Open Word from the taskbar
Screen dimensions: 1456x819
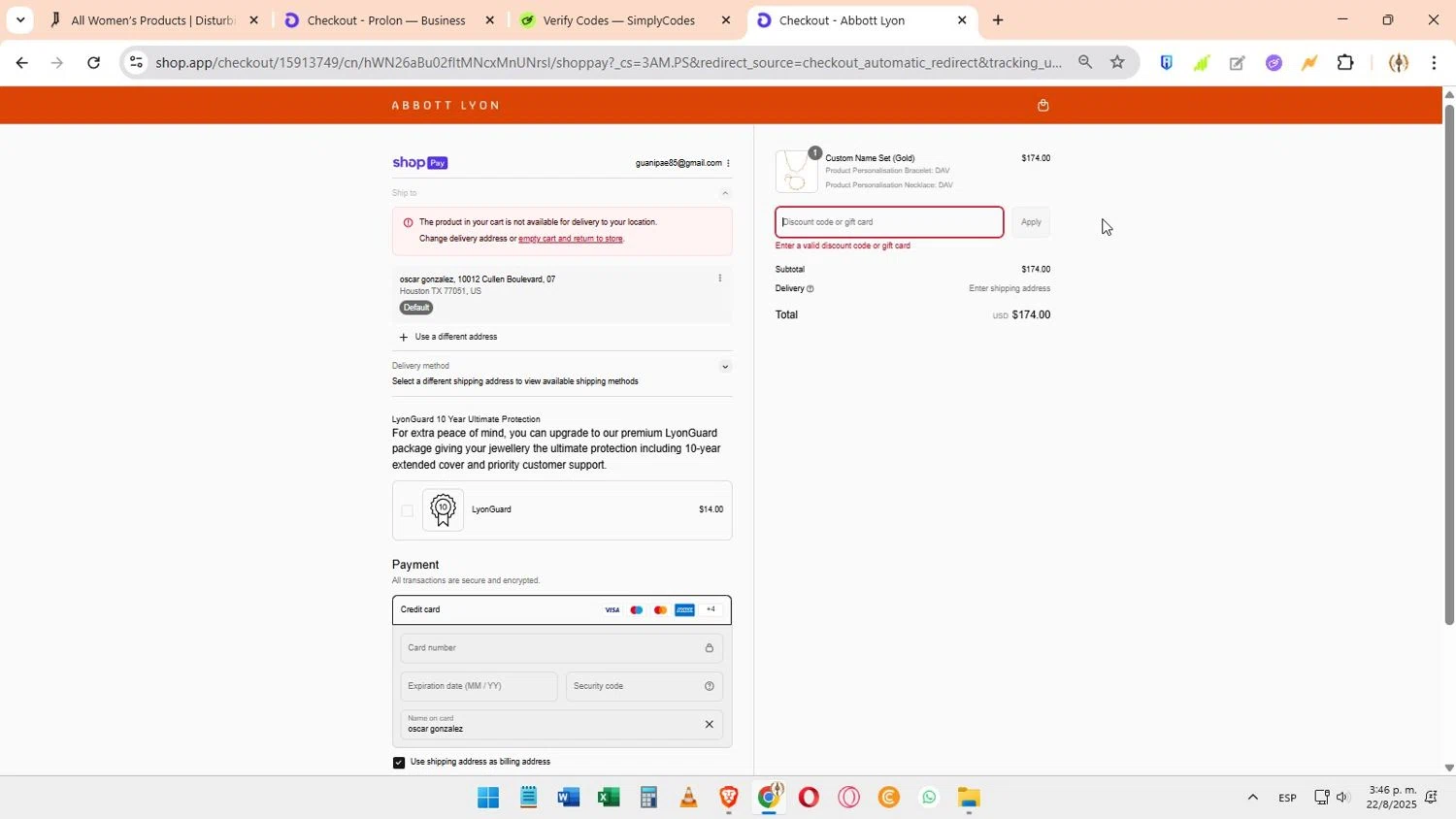569,798
